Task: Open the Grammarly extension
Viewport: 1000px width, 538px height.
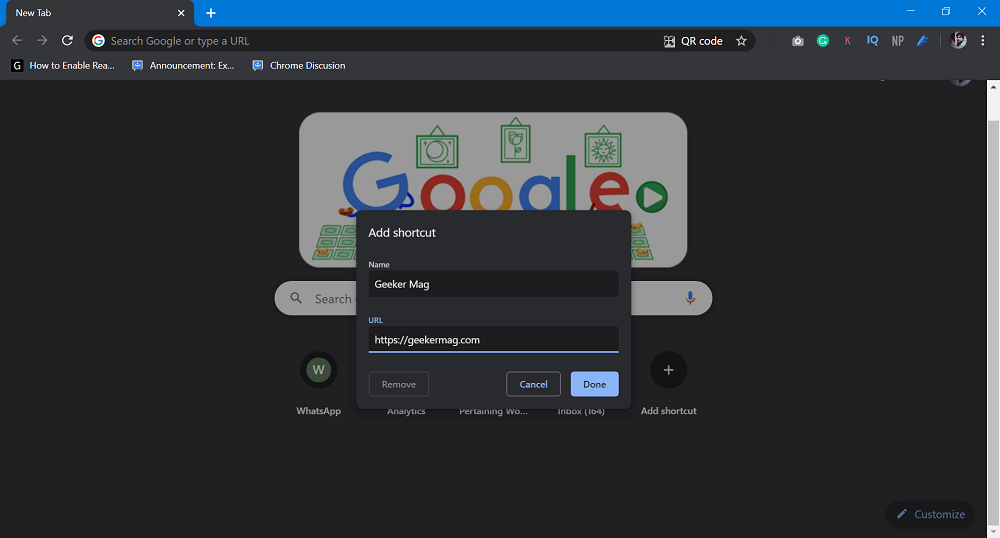Action: pyautogui.click(x=823, y=41)
